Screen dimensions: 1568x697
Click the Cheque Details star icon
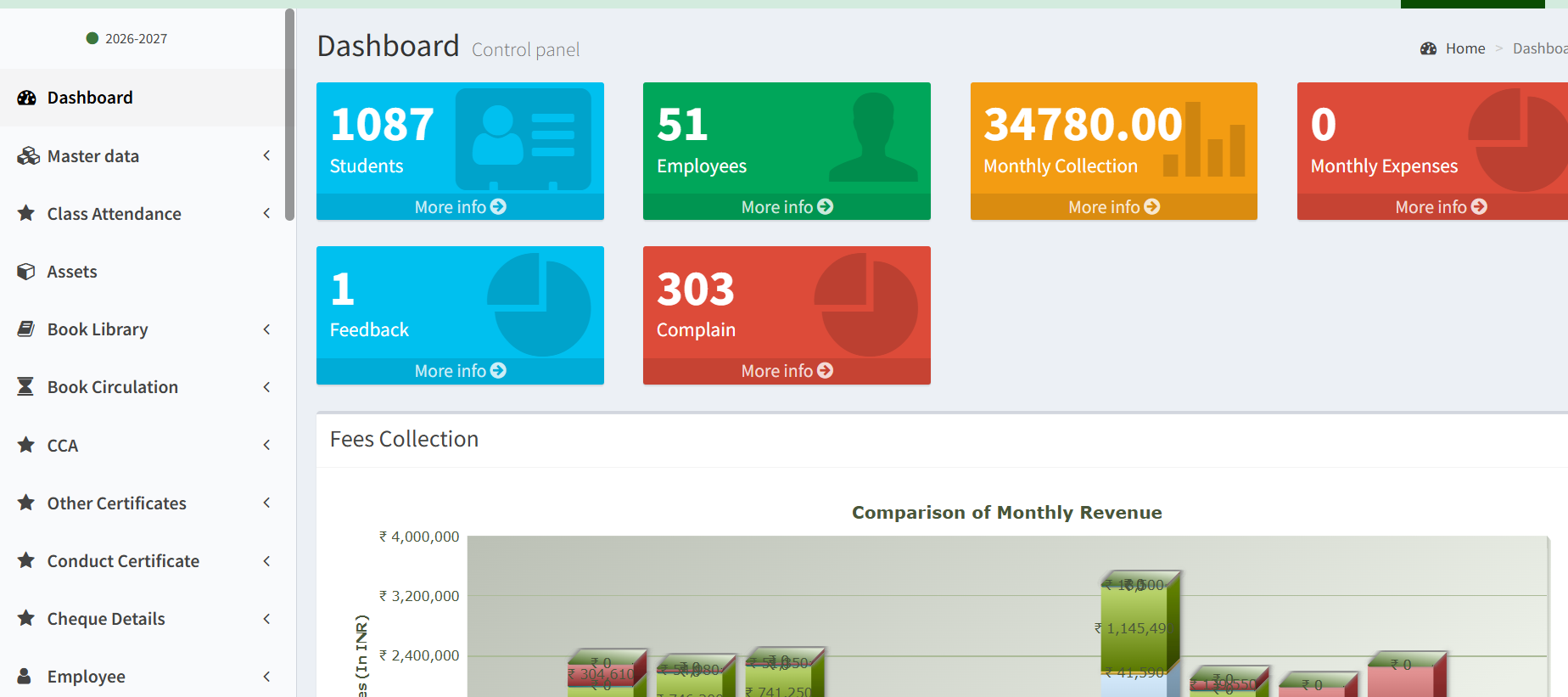click(26, 618)
